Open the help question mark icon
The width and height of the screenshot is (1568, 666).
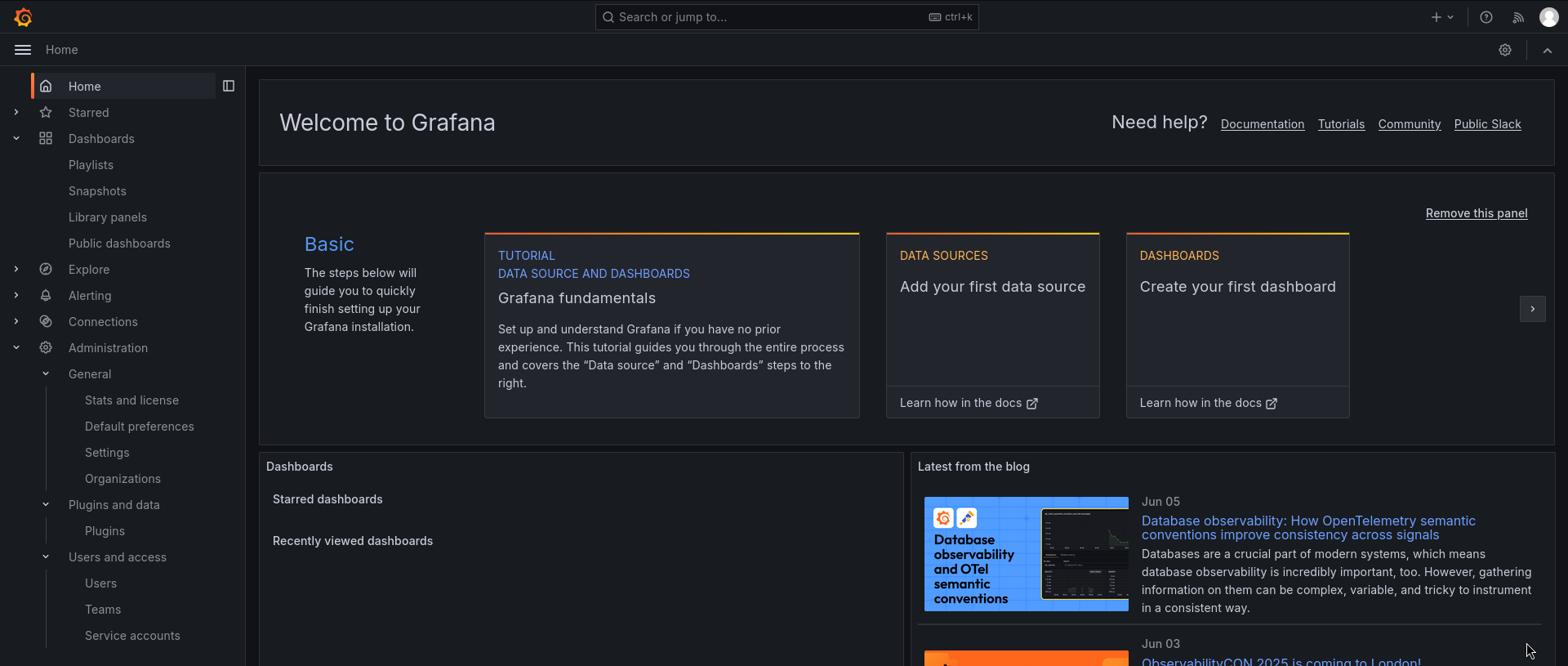[x=1486, y=17]
